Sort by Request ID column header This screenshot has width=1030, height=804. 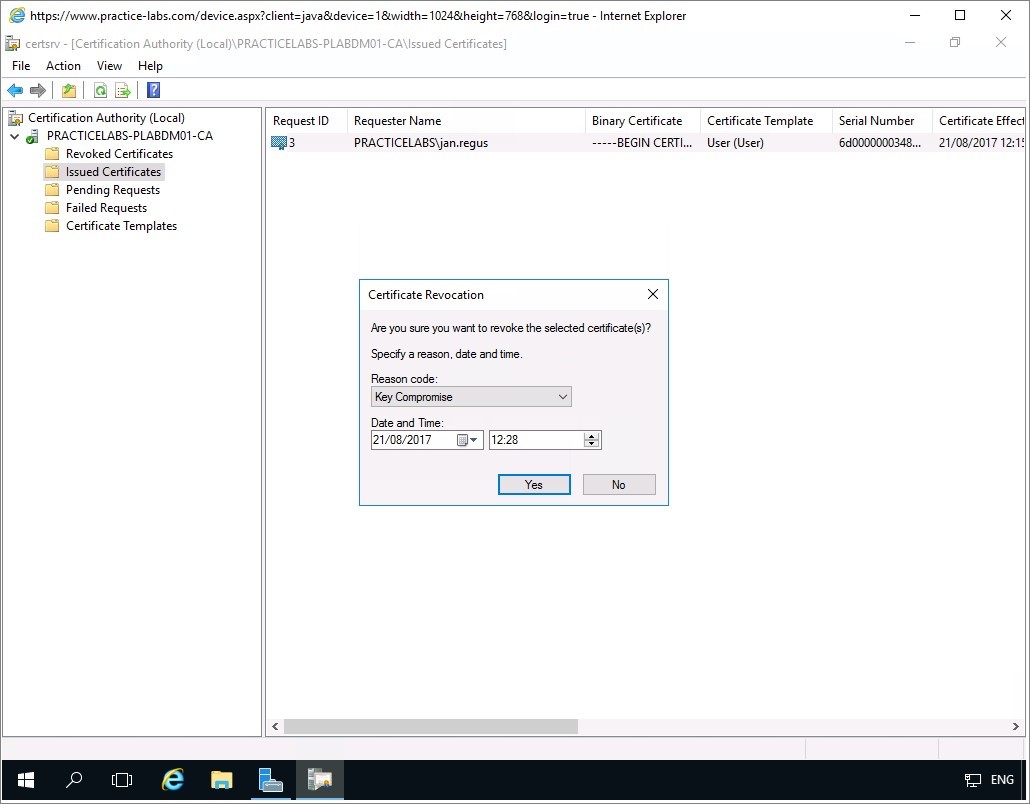[x=307, y=121]
